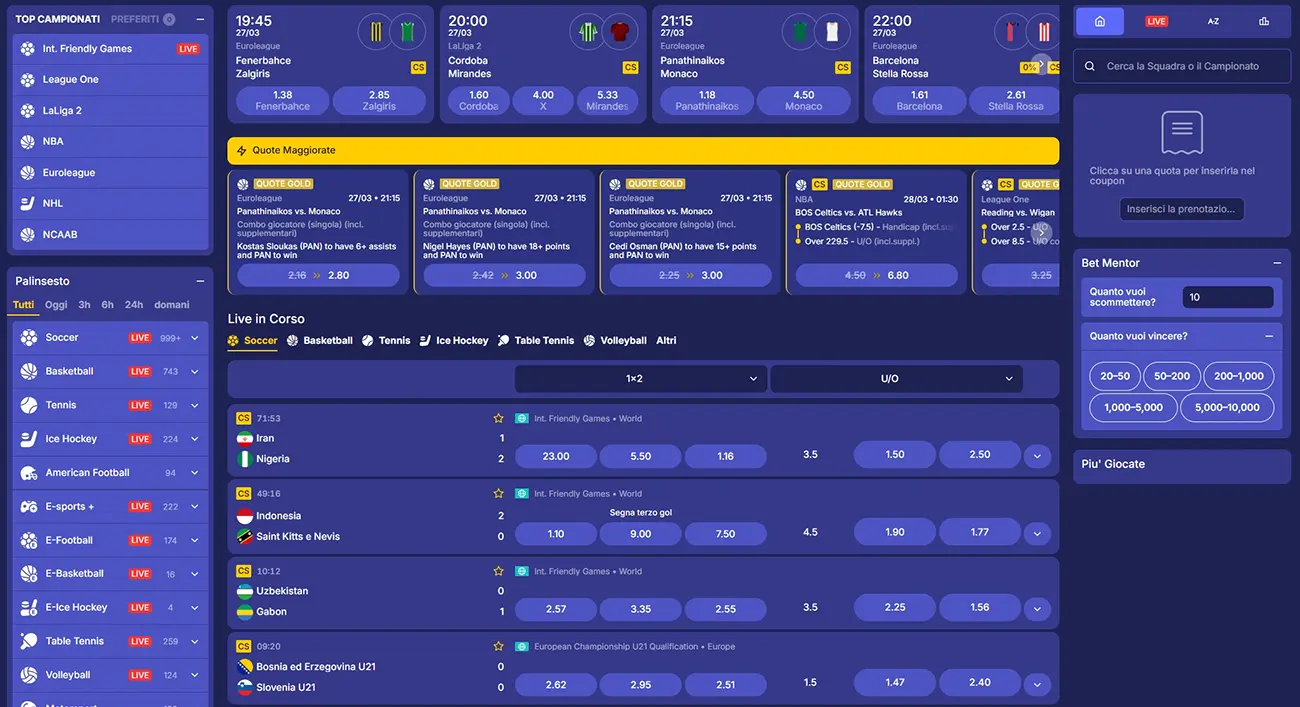Click the Quanto vuoi scommettere amount field
The image size is (1300, 707).
coord(1227,297)
